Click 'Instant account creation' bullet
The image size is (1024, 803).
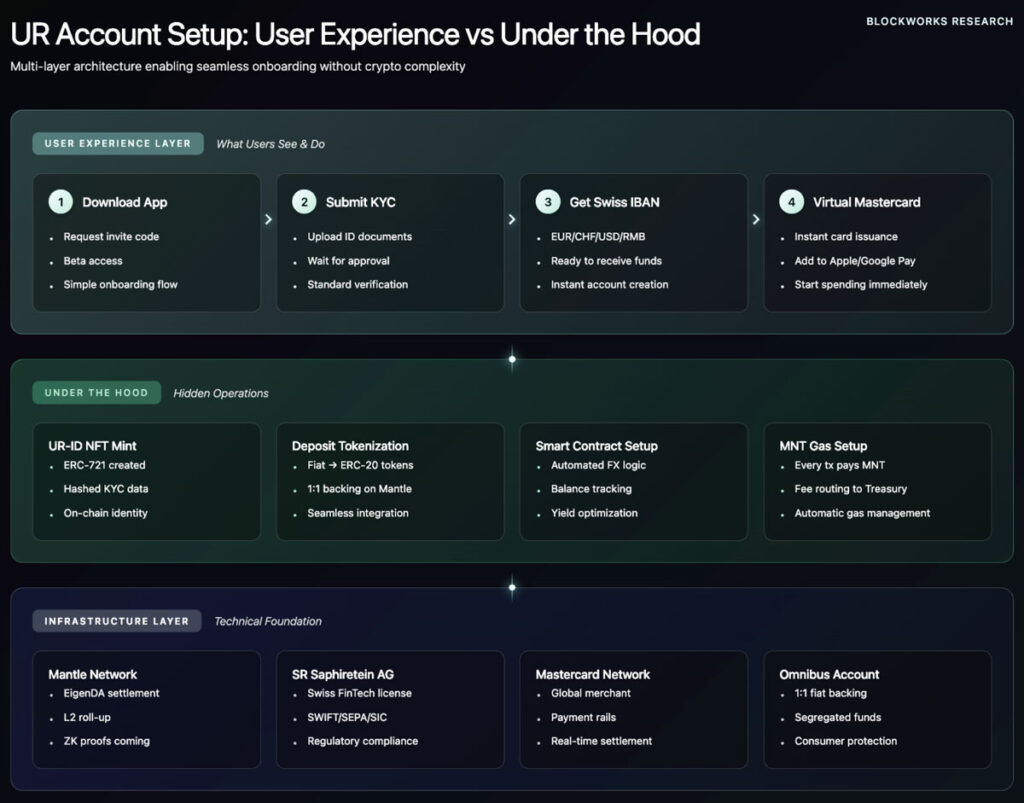(610, 285)
